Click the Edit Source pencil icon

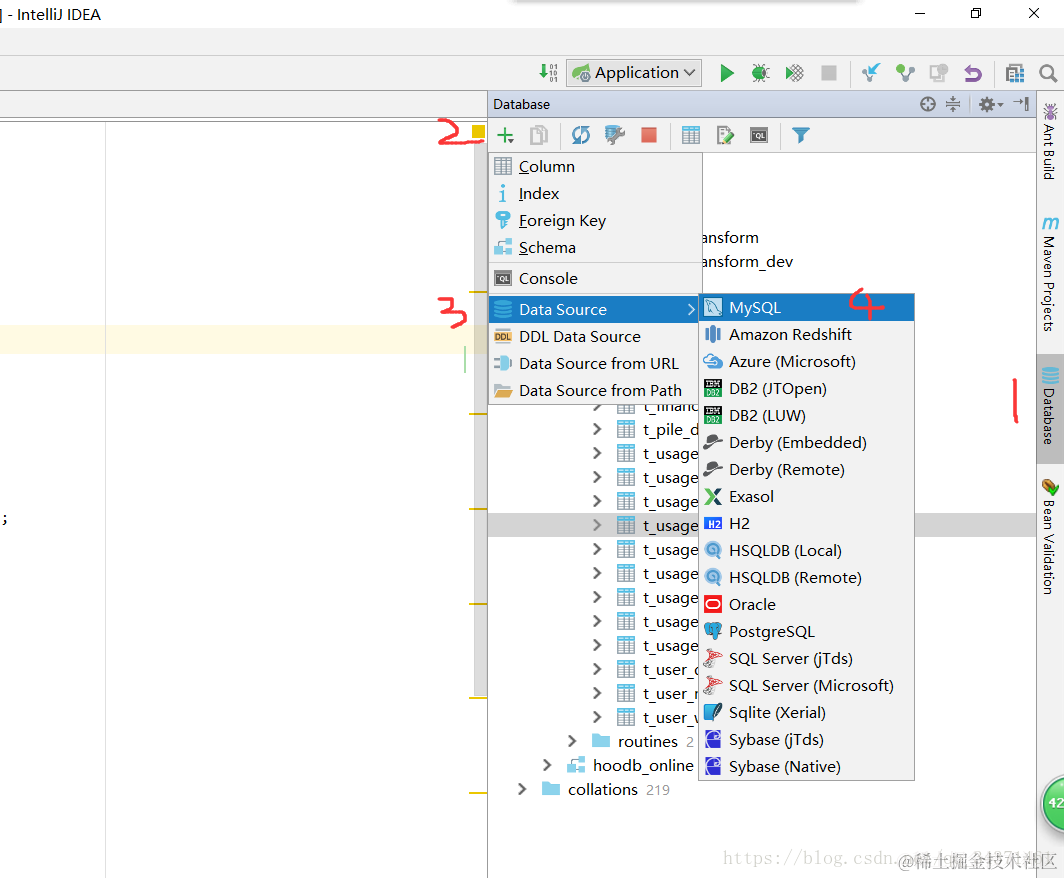tap(725, 135)
